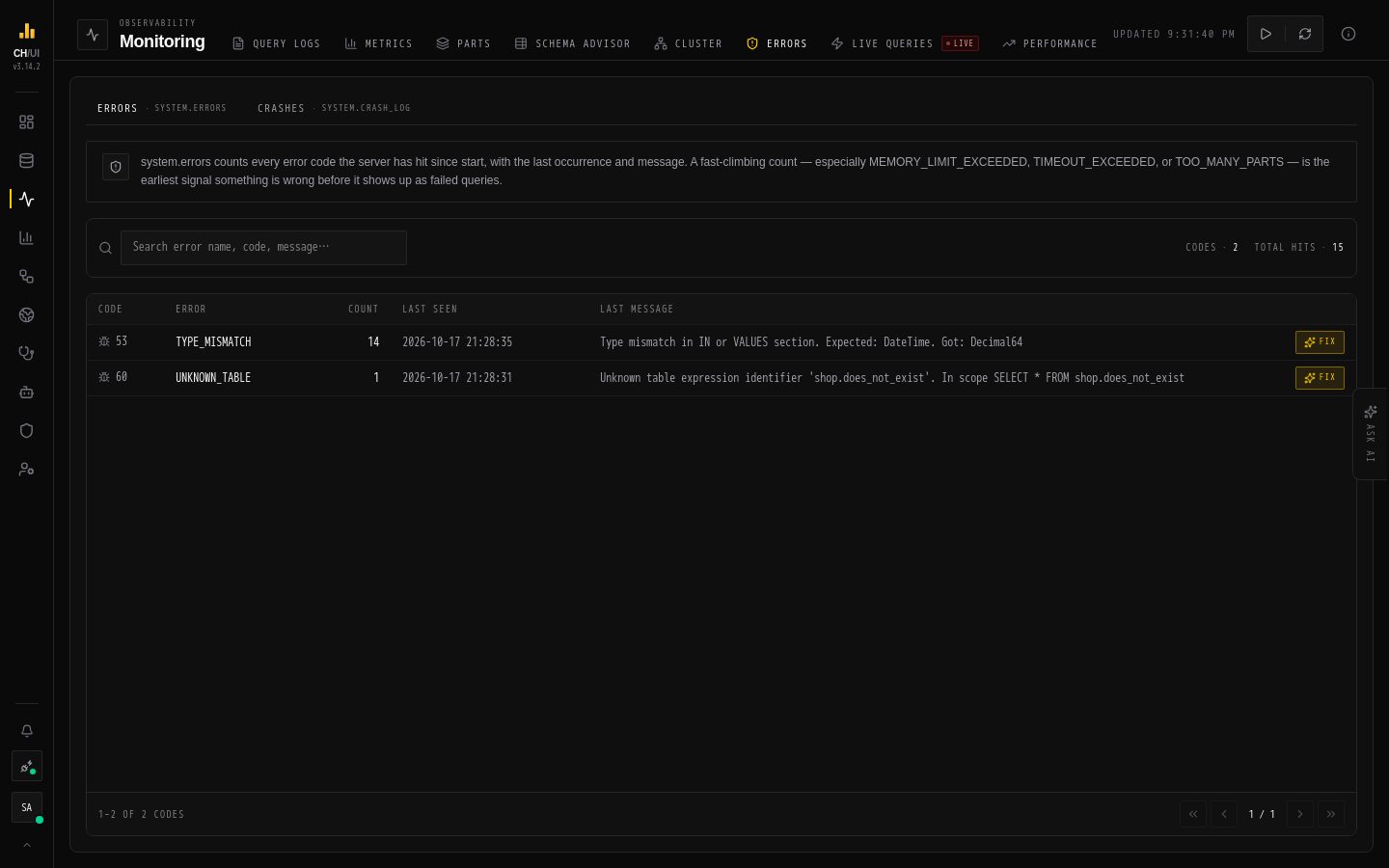The width and height of the screenshot is (1389, 868).
Task: Open the stethoscope icon in sidebar
Action: [26, 354]
